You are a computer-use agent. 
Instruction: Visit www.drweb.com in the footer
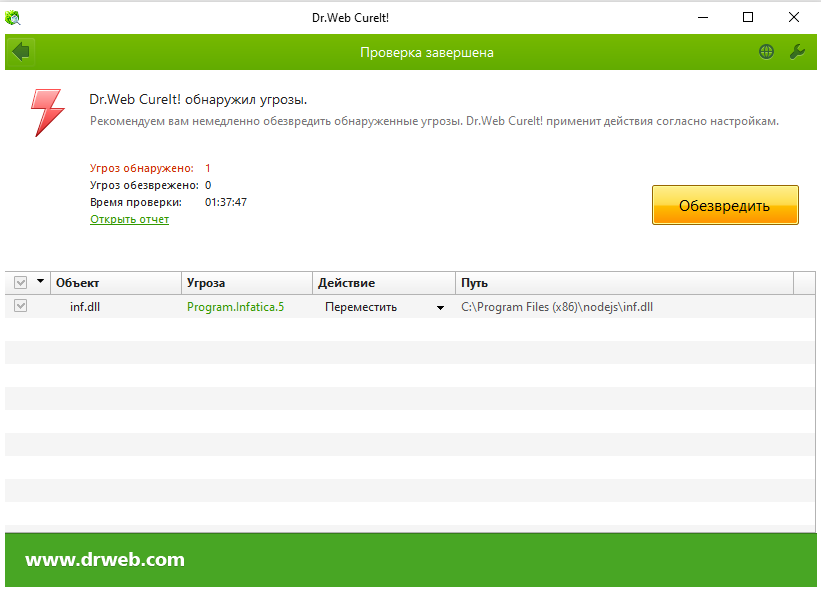(105, 560)
